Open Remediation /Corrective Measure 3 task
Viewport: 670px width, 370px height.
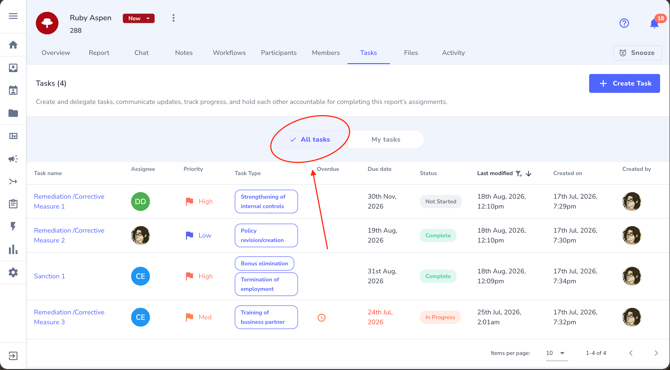click(69, 317)
